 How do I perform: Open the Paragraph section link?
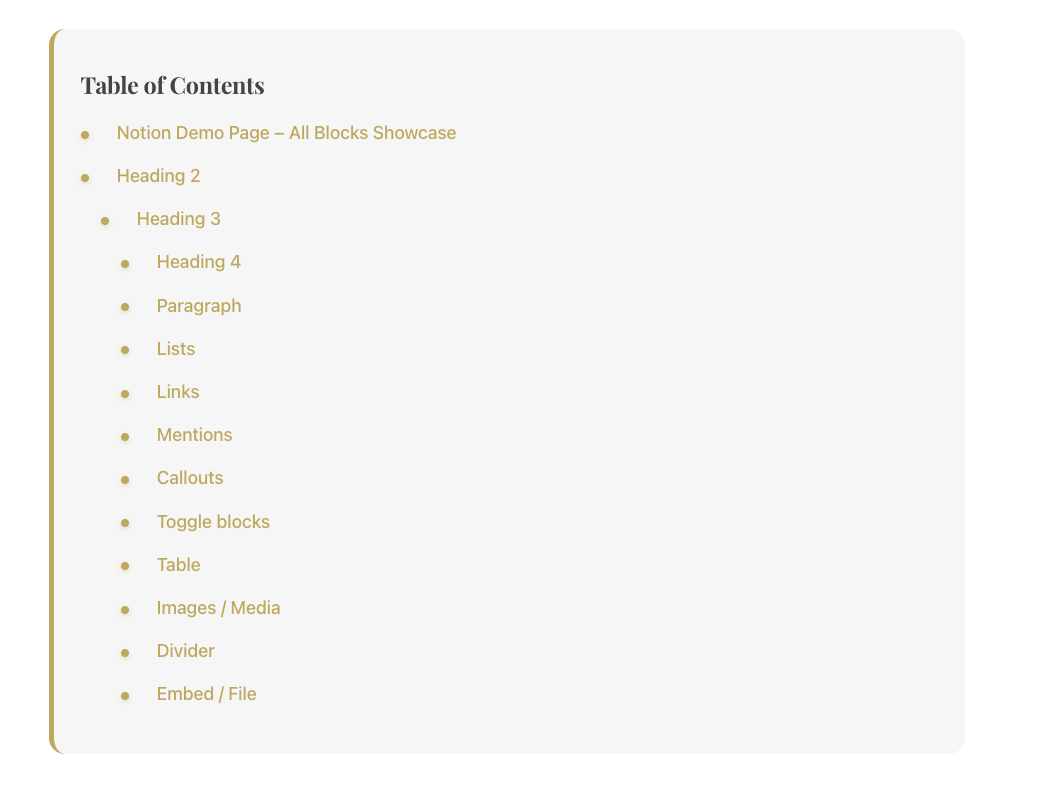pos(198,305)
